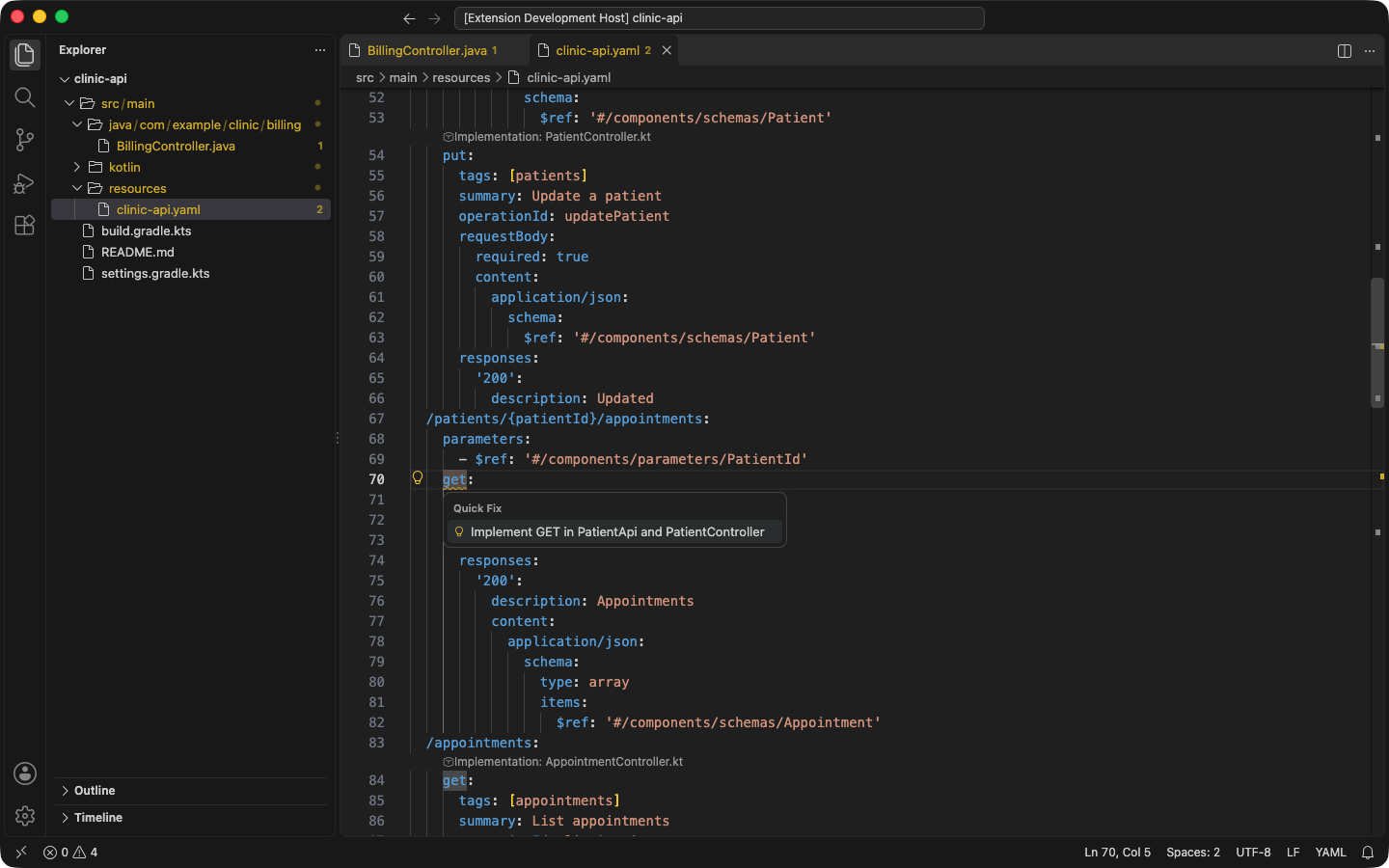The width and height of the screenshot is (1389, 868).
Task: Change the LF end-of-line sequence
Action: (1294, 853)
